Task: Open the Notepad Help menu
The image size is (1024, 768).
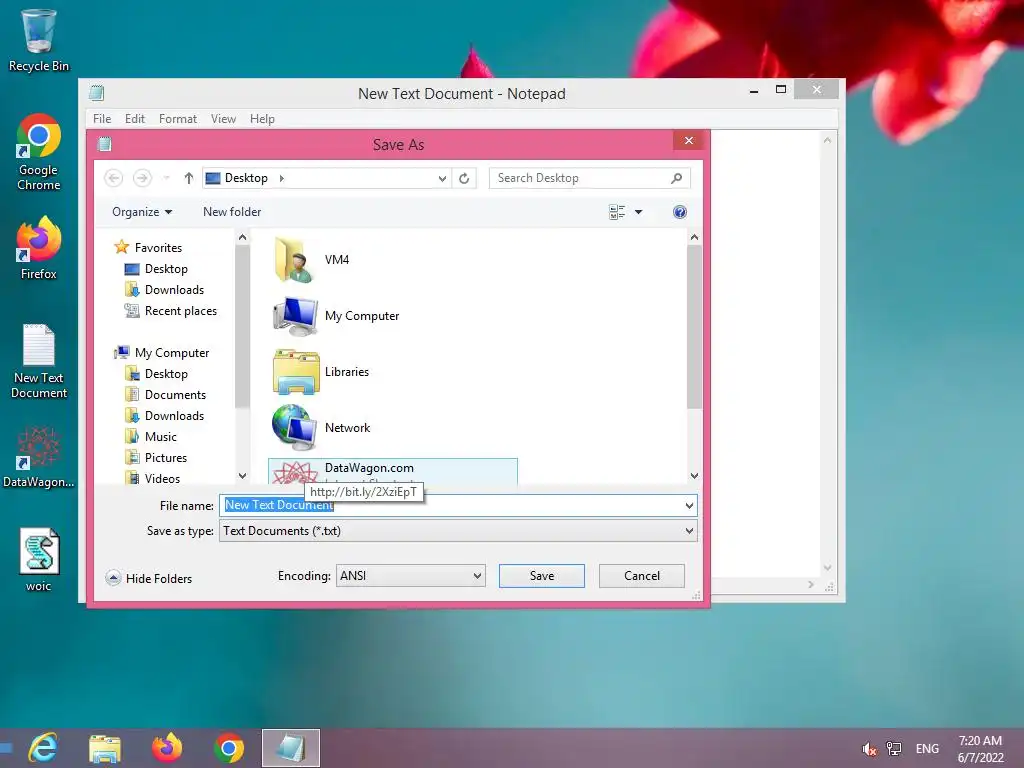Action: pos(262,119)
